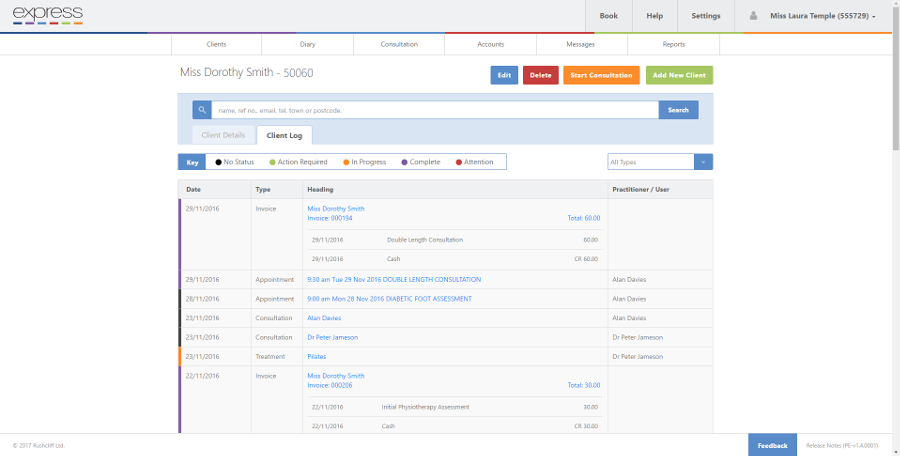Screen dimensions: 900x456
Task: Open the Accounts menu
Action: (x=491, y=44)
